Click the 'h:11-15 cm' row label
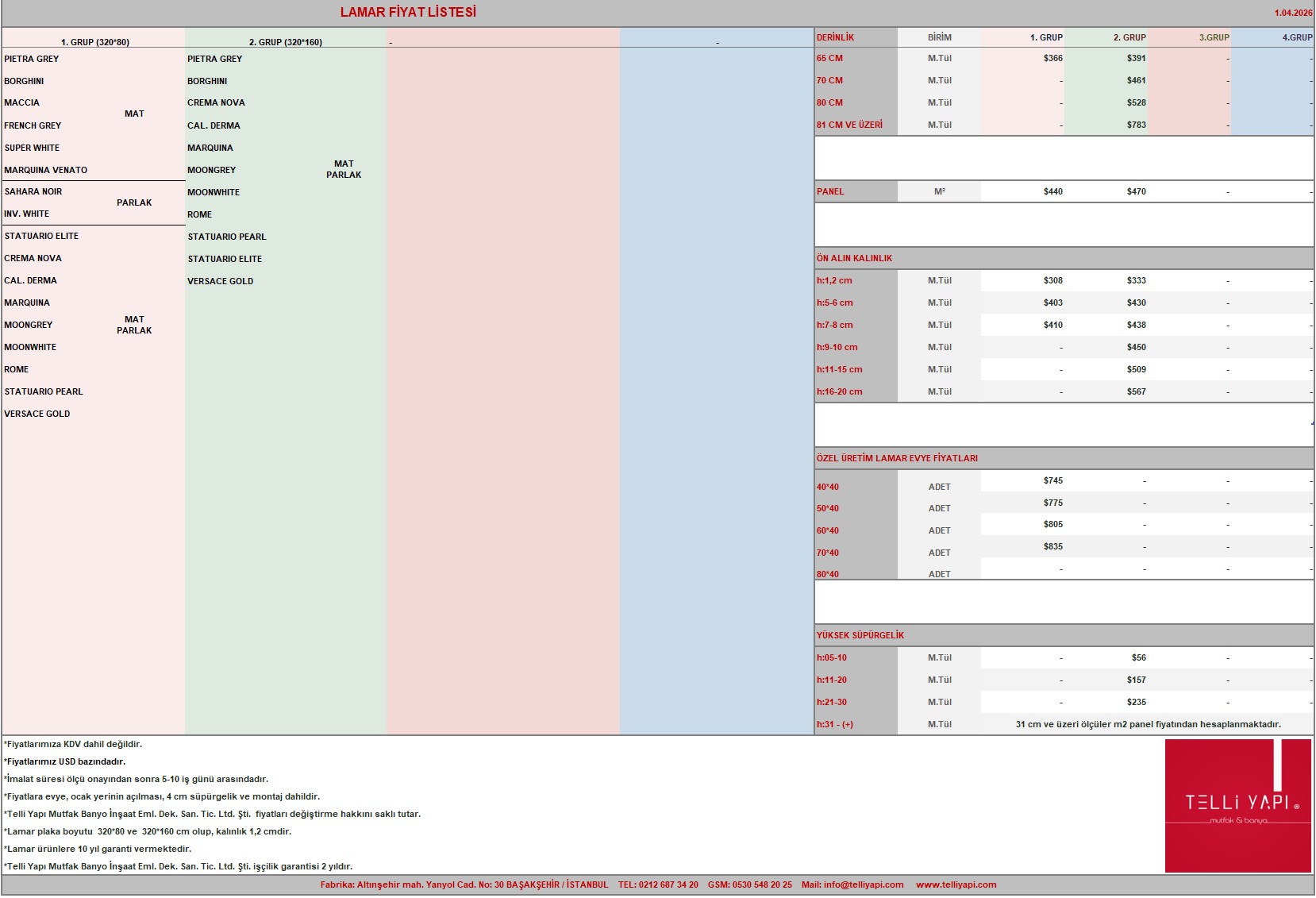This screenshot has height=898, width=1316. click(x=840, y=369)
